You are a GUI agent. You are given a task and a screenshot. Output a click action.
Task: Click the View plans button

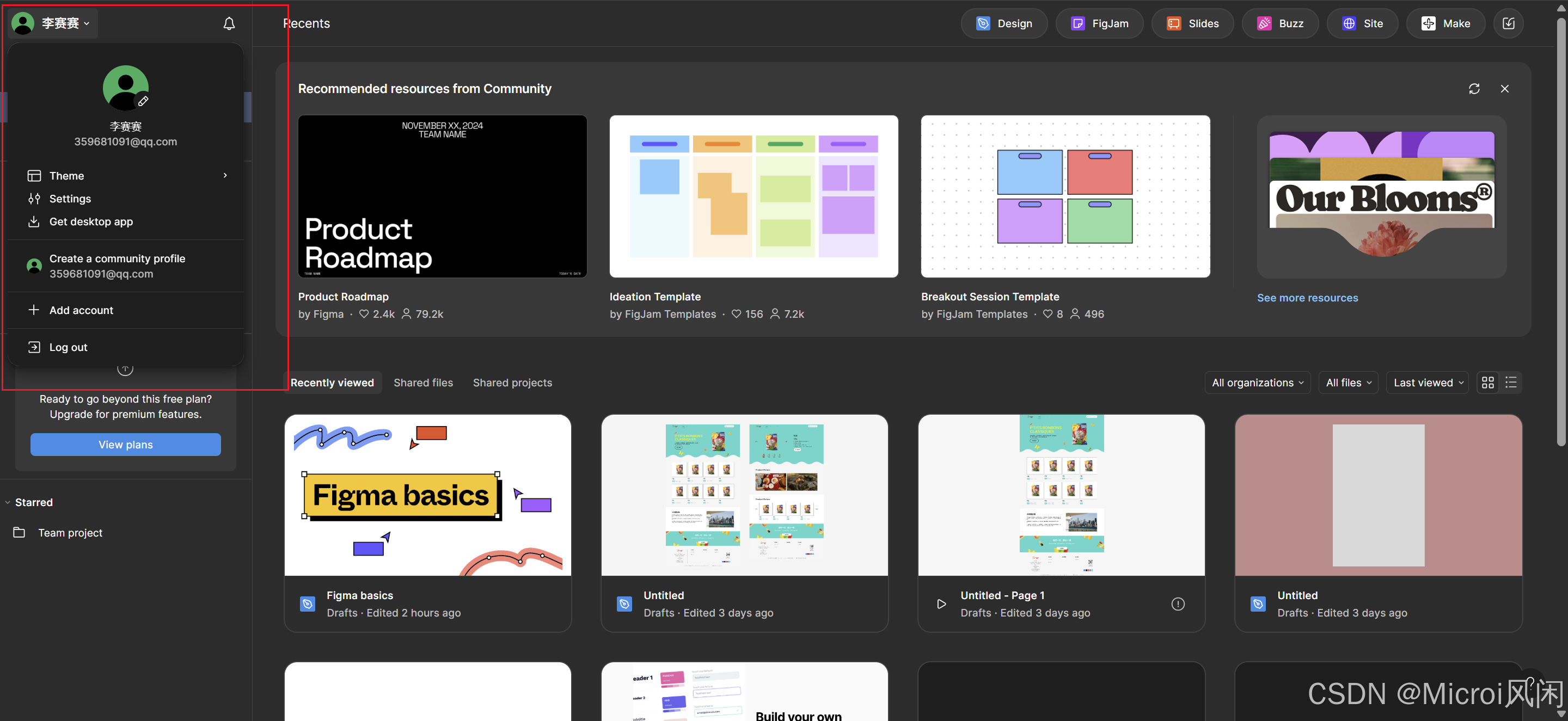pos(125,444)
